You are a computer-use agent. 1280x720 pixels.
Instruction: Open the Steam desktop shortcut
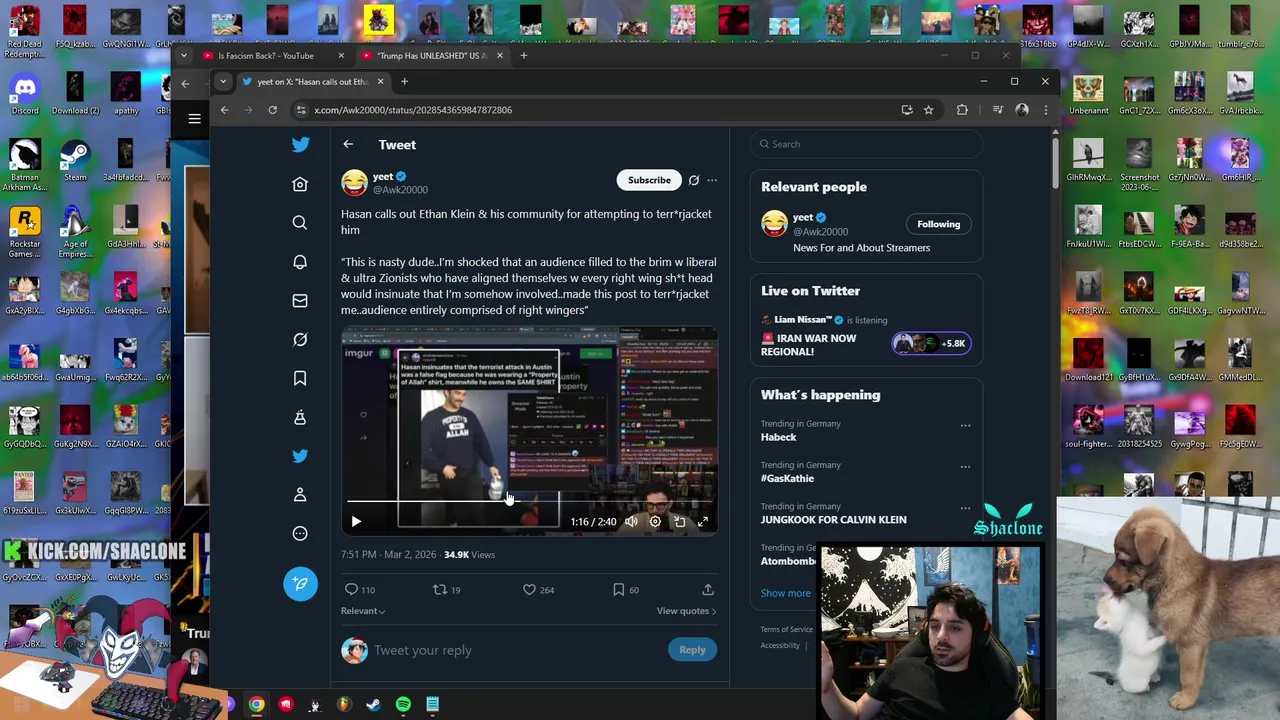coord(75,160)
